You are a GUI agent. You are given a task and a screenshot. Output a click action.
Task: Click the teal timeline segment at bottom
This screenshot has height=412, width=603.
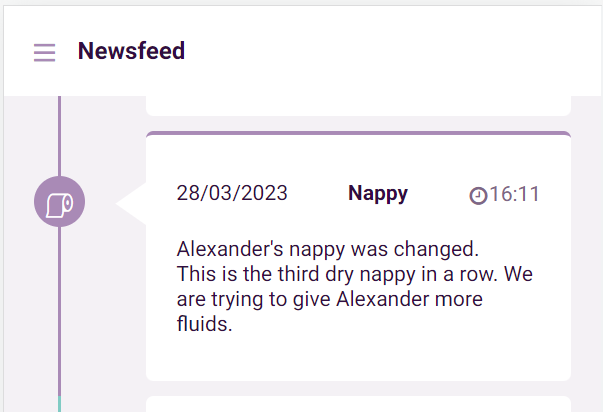[60, 404]
